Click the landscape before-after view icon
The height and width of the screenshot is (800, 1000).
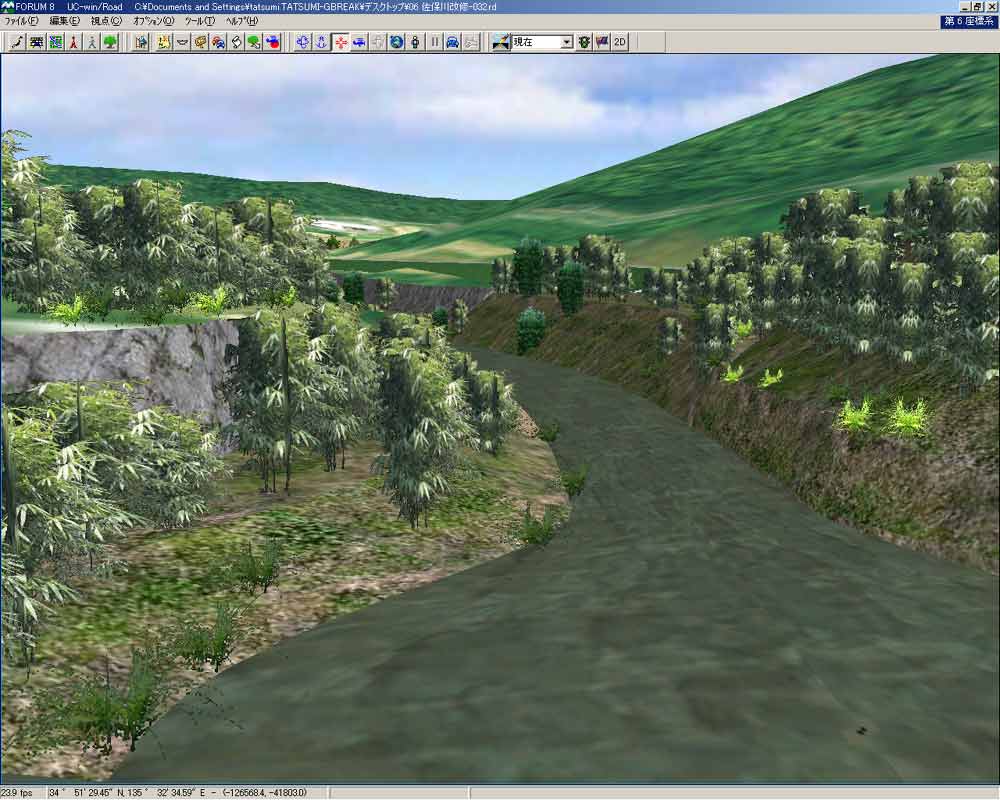(501, 42)
